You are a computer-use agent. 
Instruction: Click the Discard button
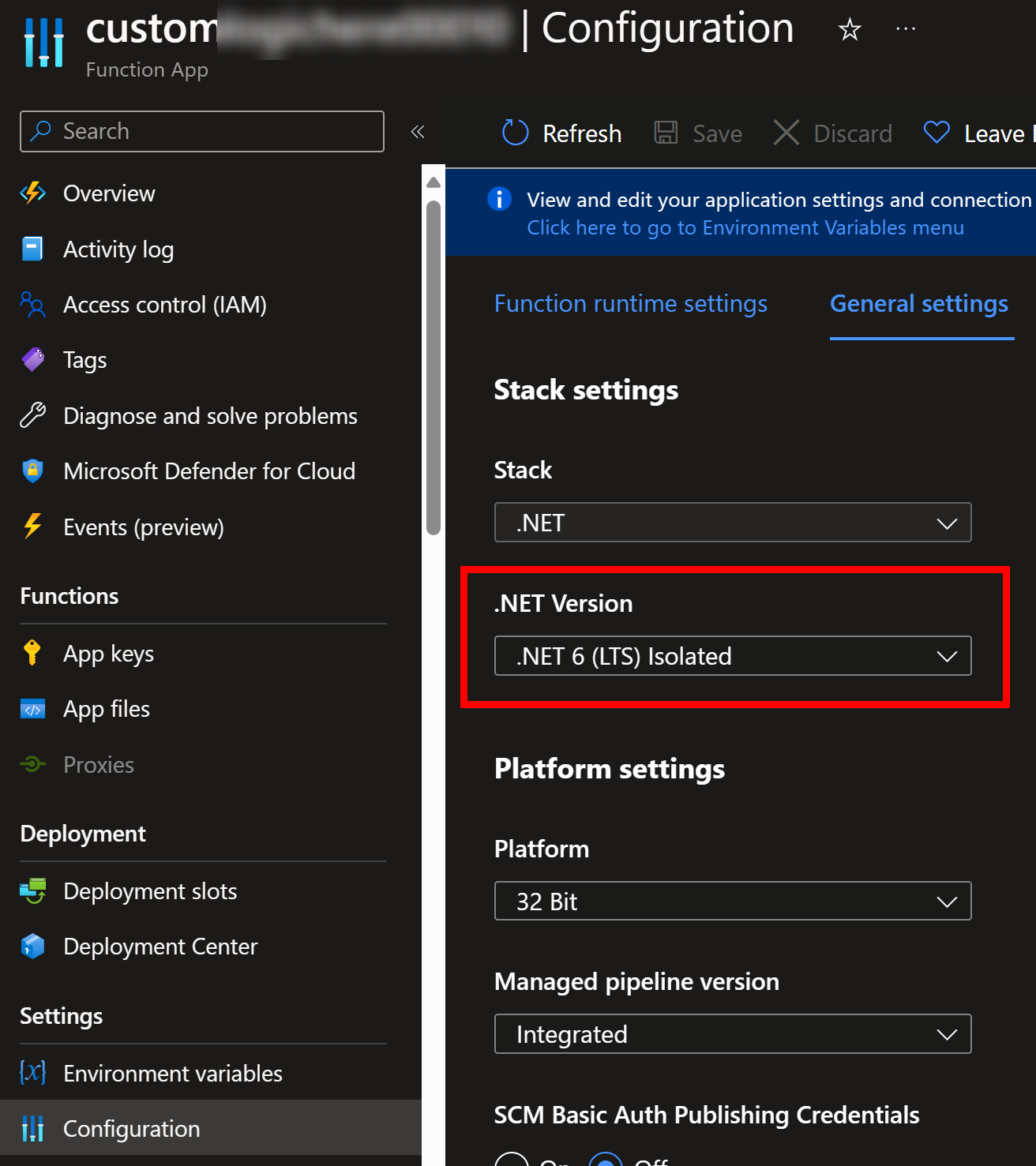pos(833,133)
